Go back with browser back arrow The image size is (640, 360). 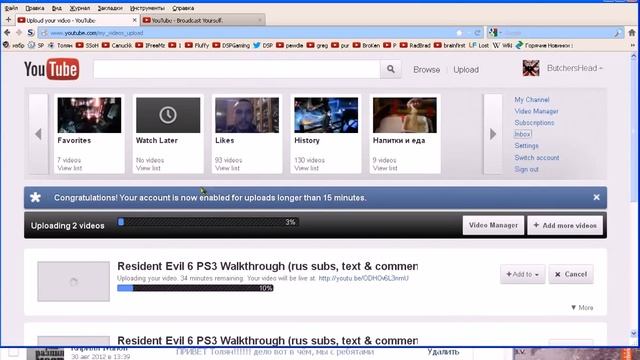7,32
